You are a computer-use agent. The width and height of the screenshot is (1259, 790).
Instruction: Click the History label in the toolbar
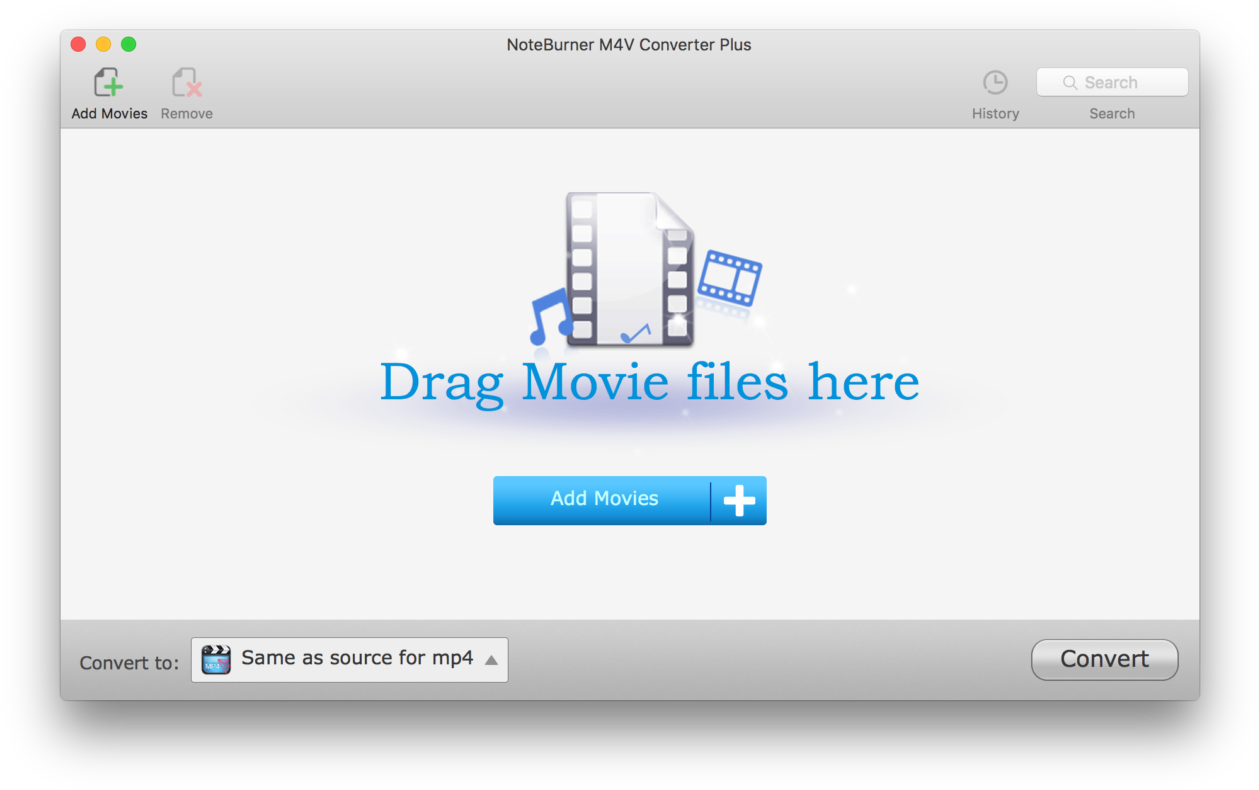pyautogui.click(x=995, y=114)
